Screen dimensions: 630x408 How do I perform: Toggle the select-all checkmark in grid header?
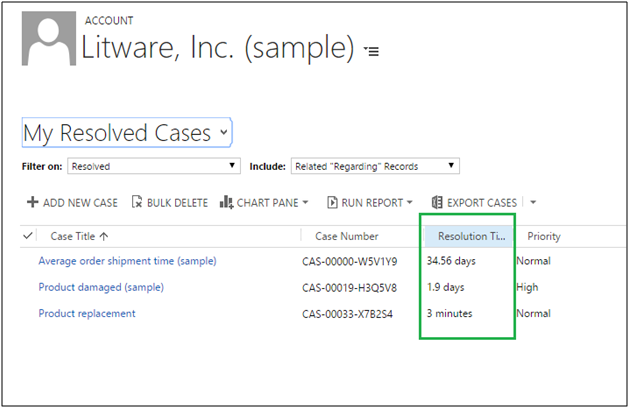click(28, 236)
